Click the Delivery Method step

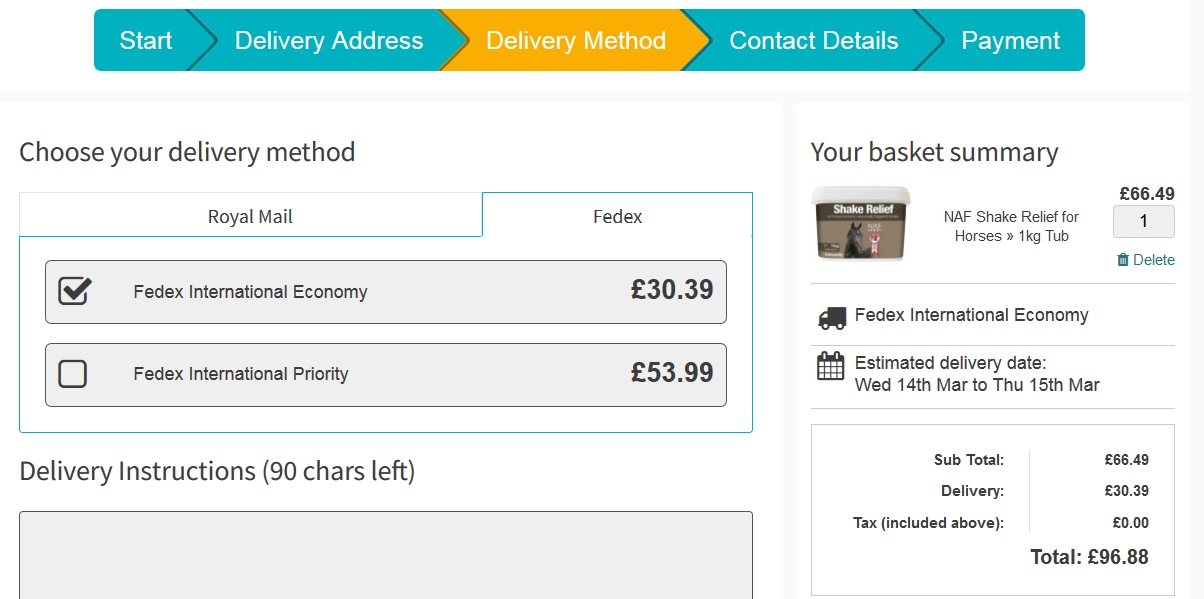coord(575,41)
